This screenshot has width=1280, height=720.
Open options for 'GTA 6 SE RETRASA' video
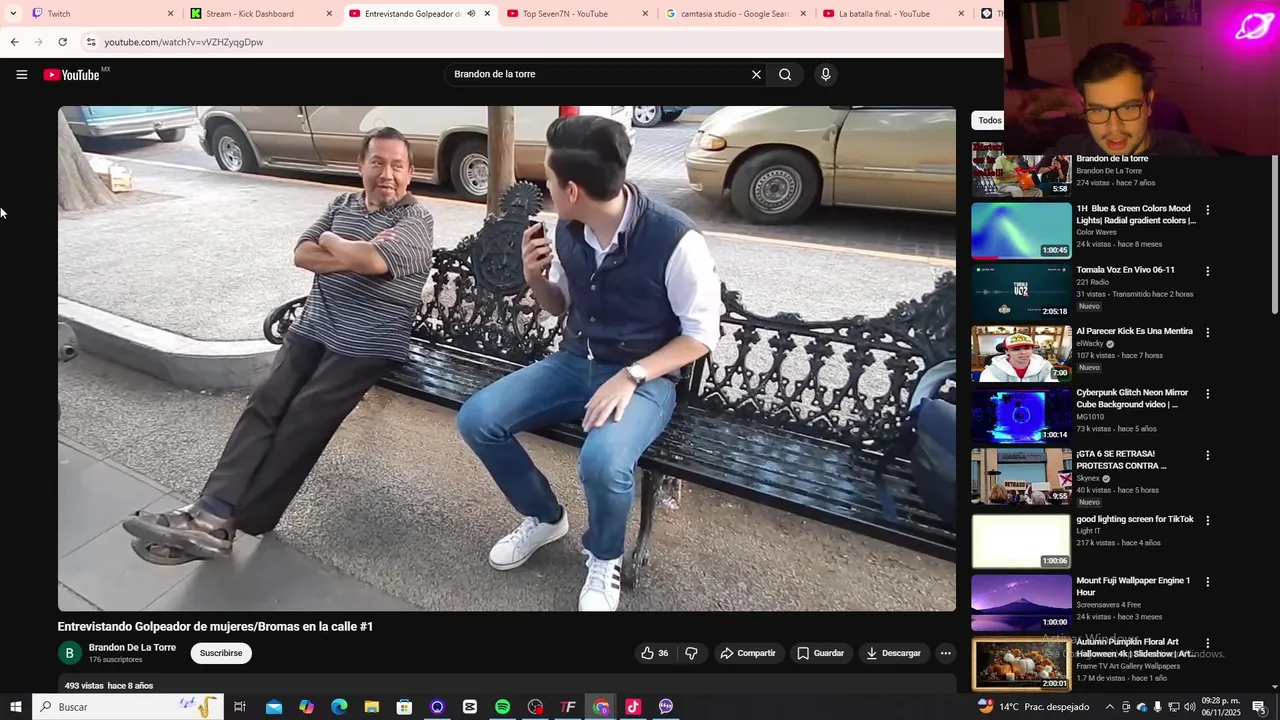click(x=1207, y=455)
